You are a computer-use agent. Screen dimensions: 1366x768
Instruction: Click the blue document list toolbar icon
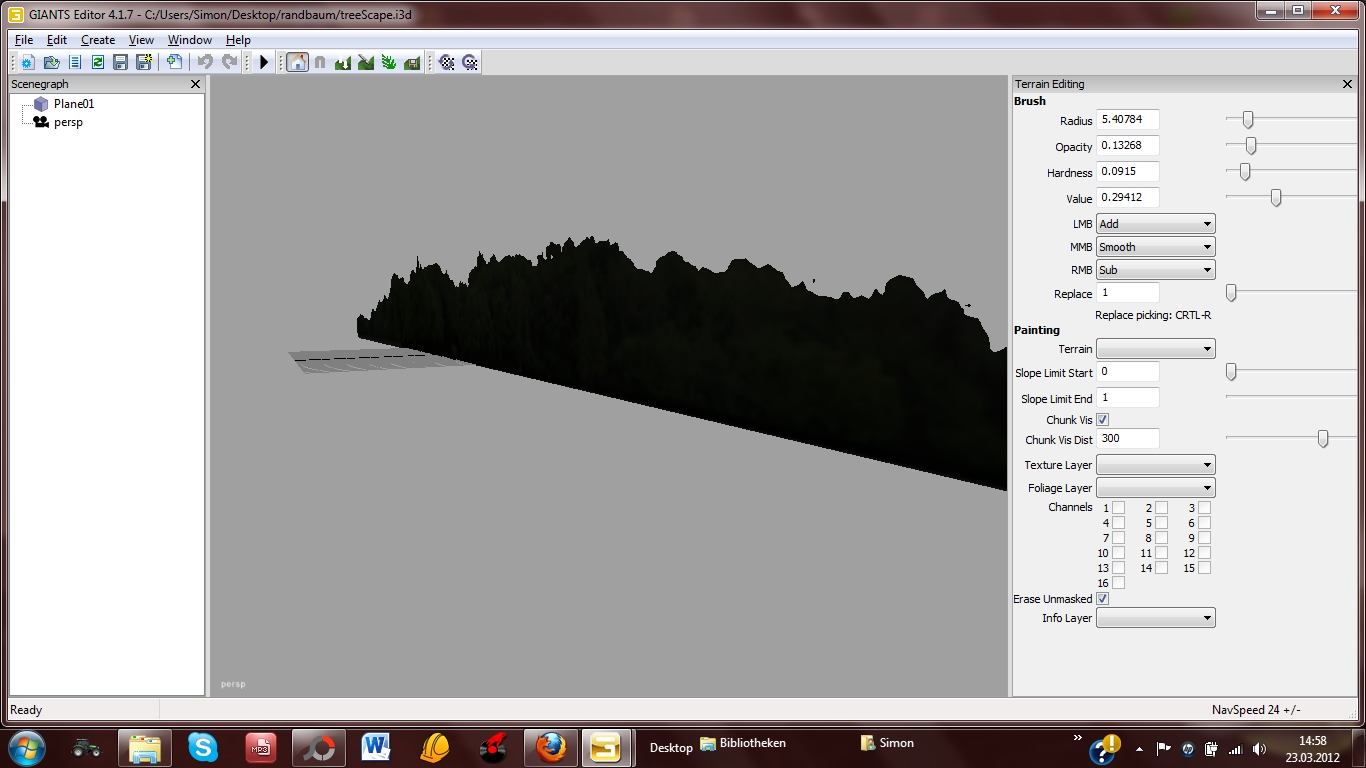pyautogui.click(x=75, y=62)
